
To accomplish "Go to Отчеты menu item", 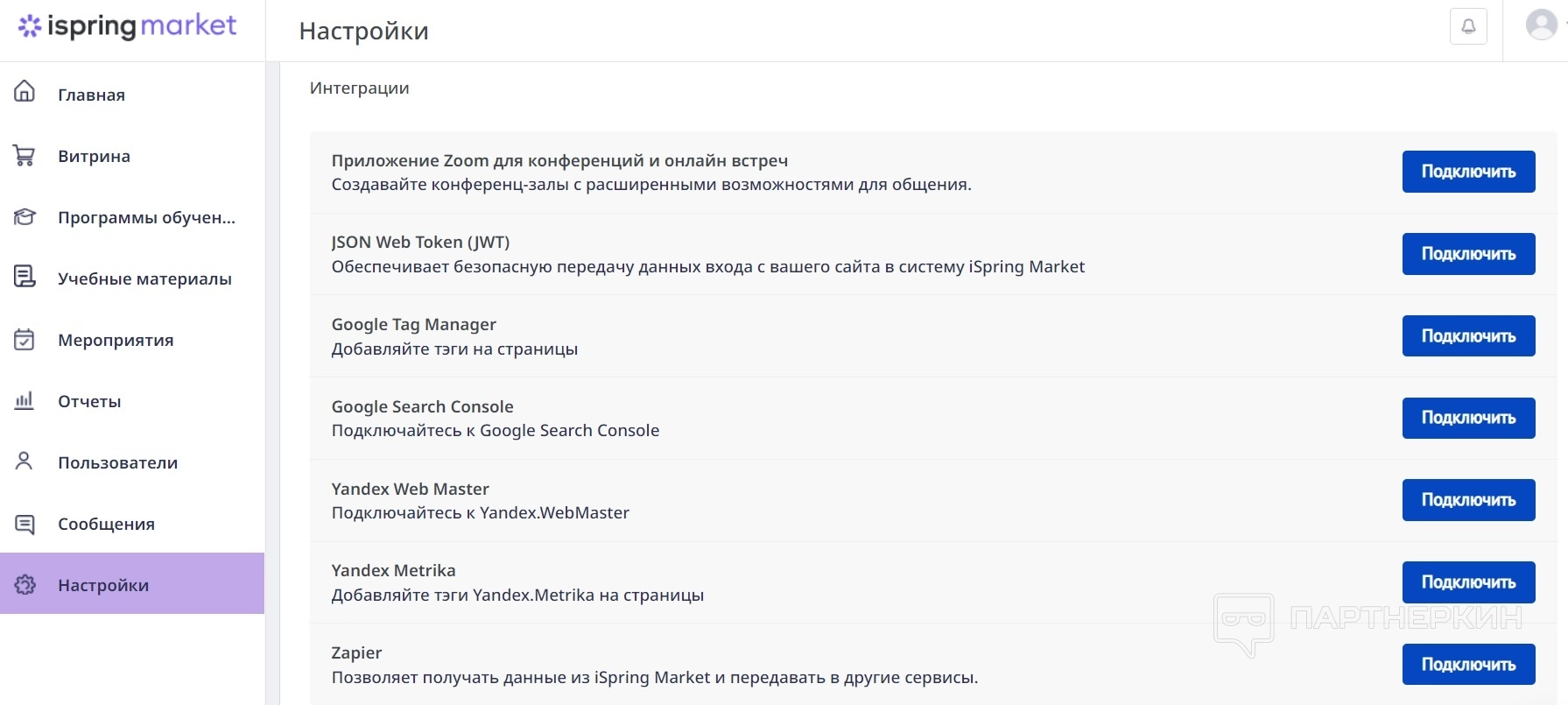I will [x=89, y=402].
